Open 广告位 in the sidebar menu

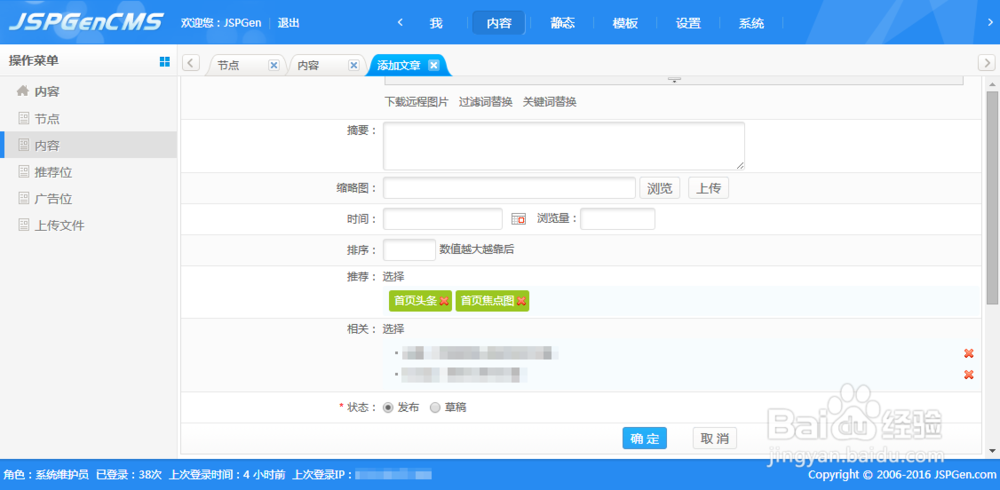click(52, 199)
